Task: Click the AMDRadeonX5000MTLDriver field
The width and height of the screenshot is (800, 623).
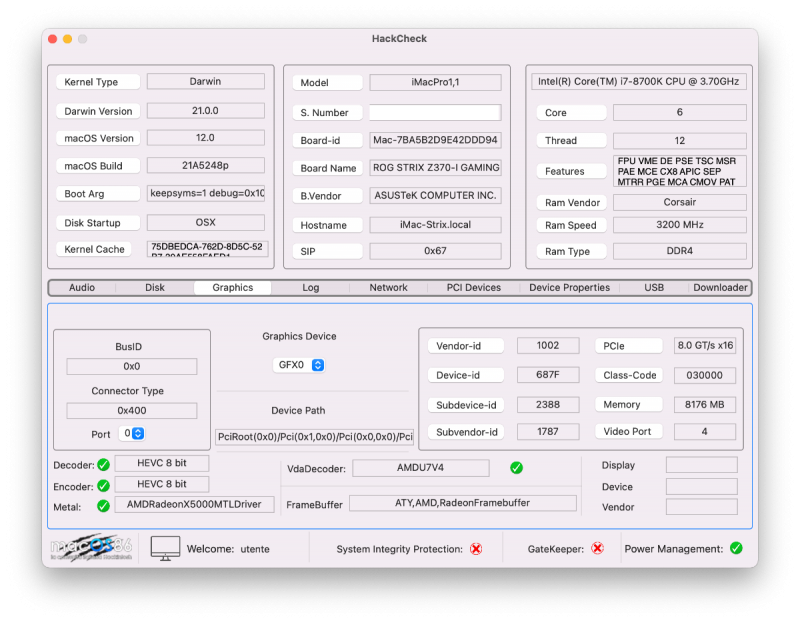Action: 194,504
